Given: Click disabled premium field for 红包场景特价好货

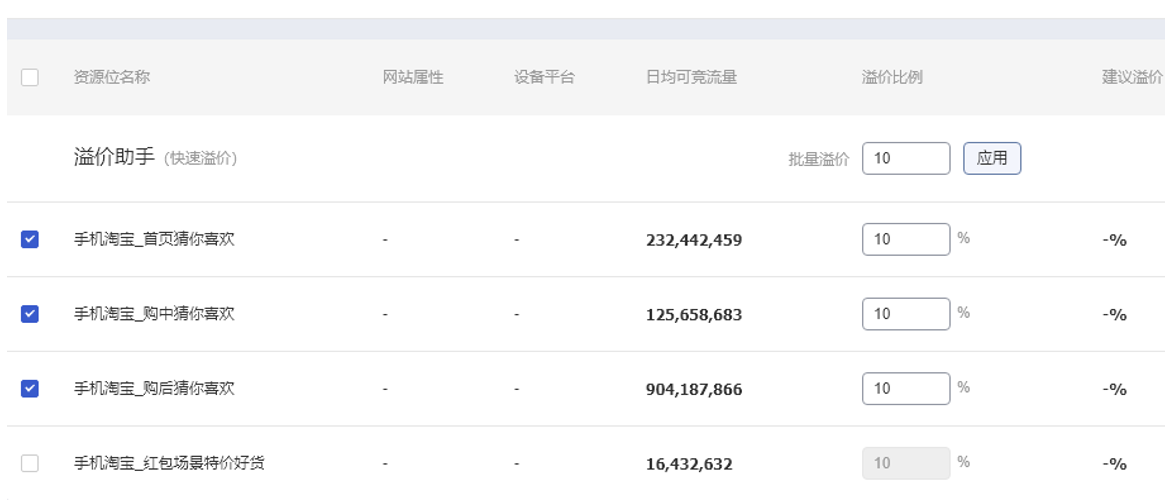Looking at the screenshot, I should tap(905, 463).
